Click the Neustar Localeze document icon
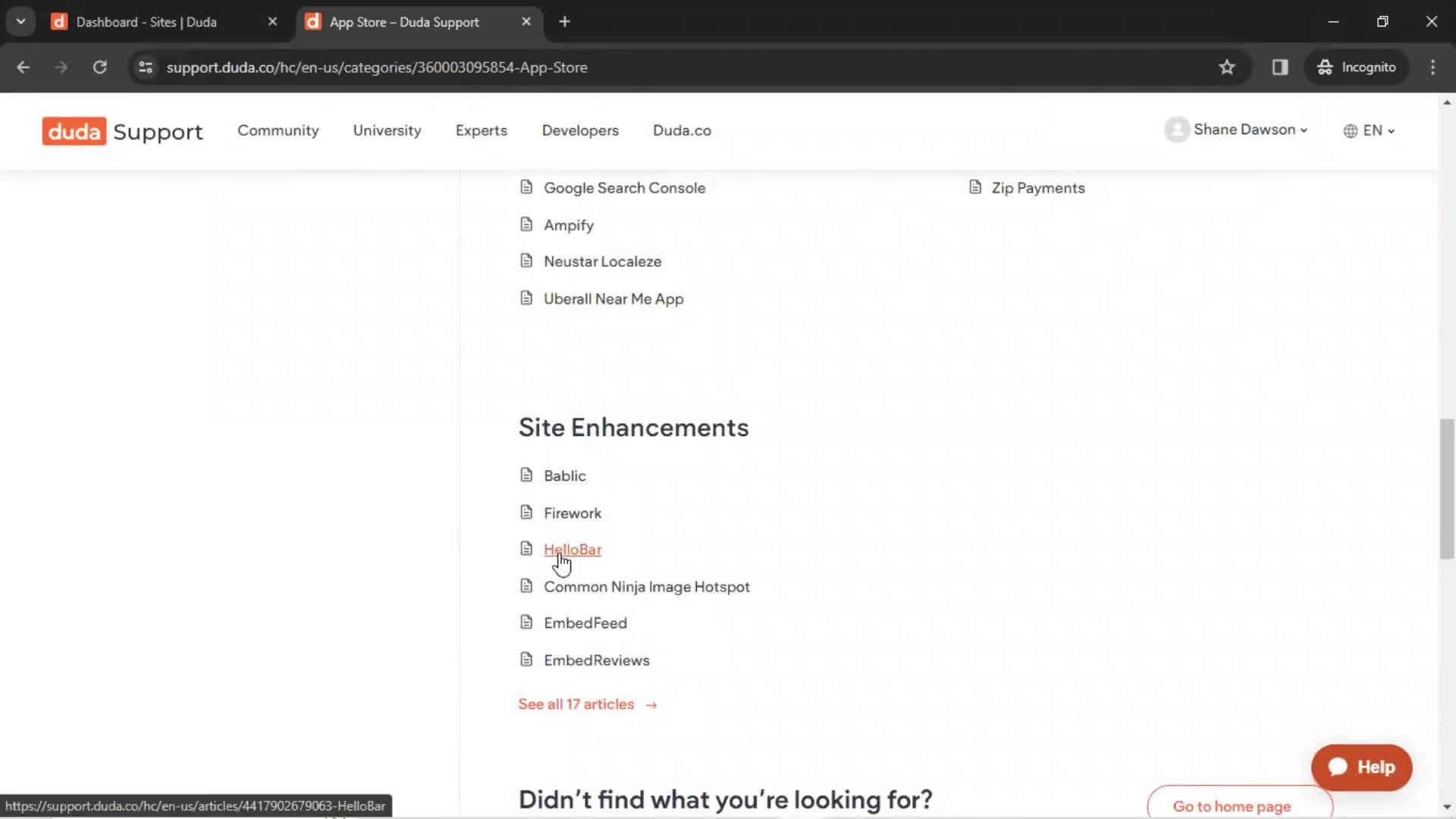 click(526, 261)
